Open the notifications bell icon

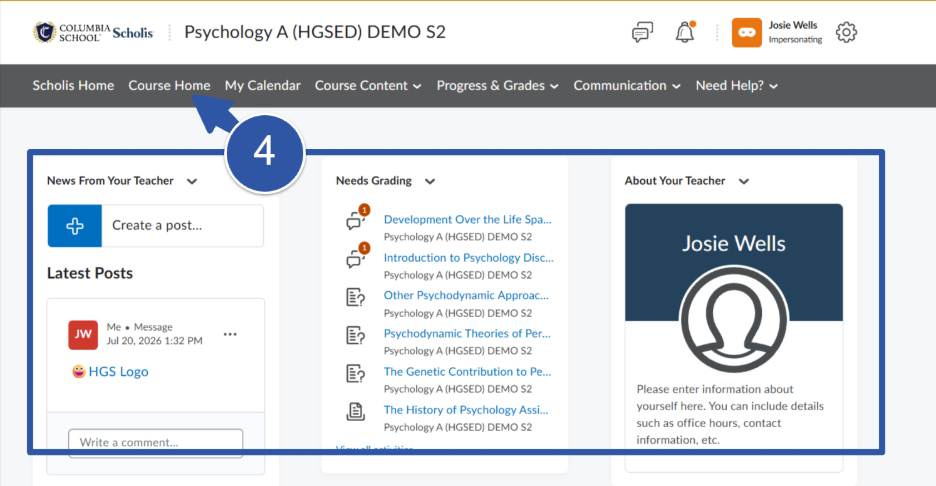(685, 32)
